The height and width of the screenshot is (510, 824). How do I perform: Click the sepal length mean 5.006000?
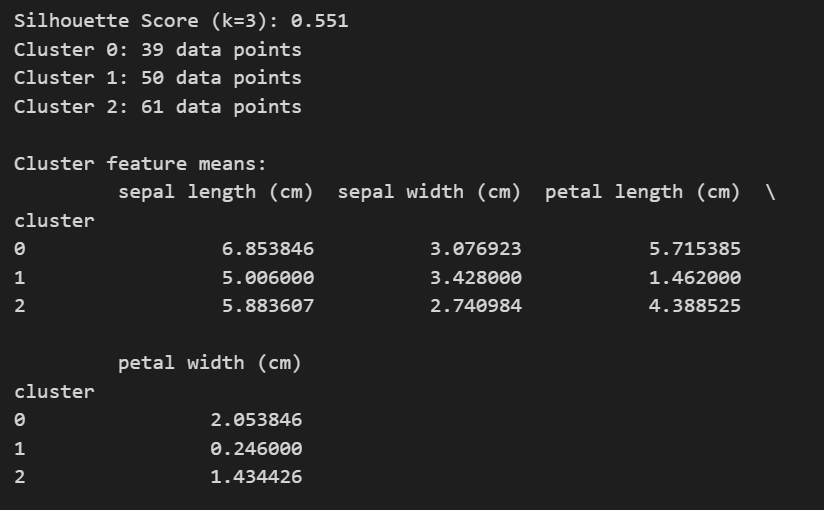point(267,278)
